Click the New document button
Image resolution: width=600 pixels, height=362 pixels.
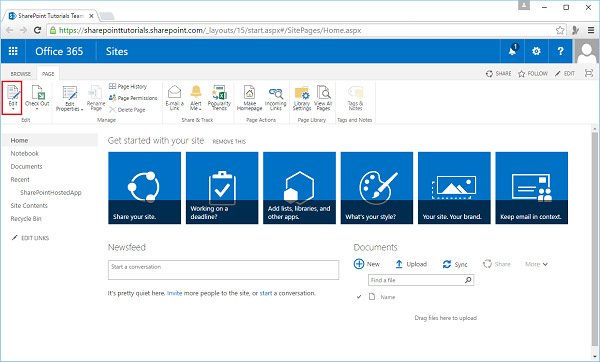pos(367,264)
